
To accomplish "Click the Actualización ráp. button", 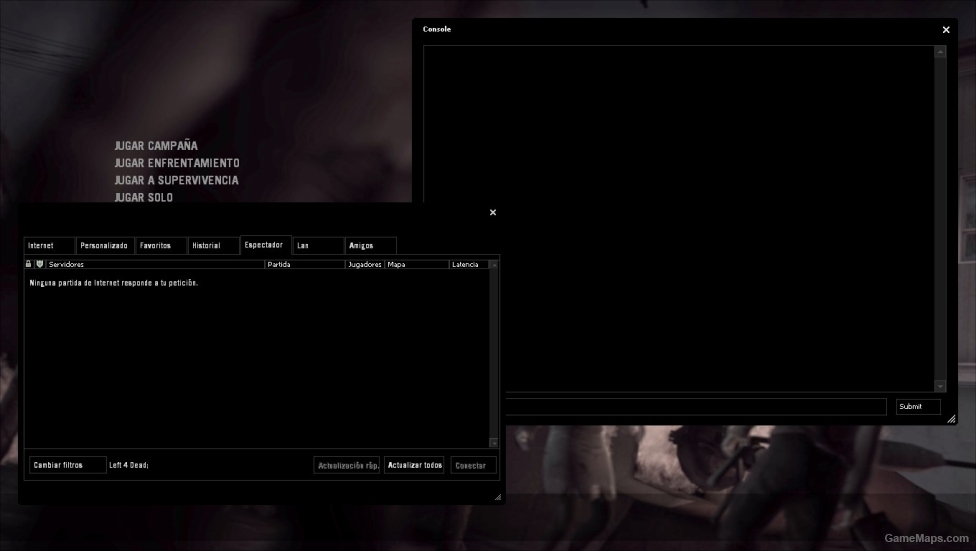I will point(347,465).
